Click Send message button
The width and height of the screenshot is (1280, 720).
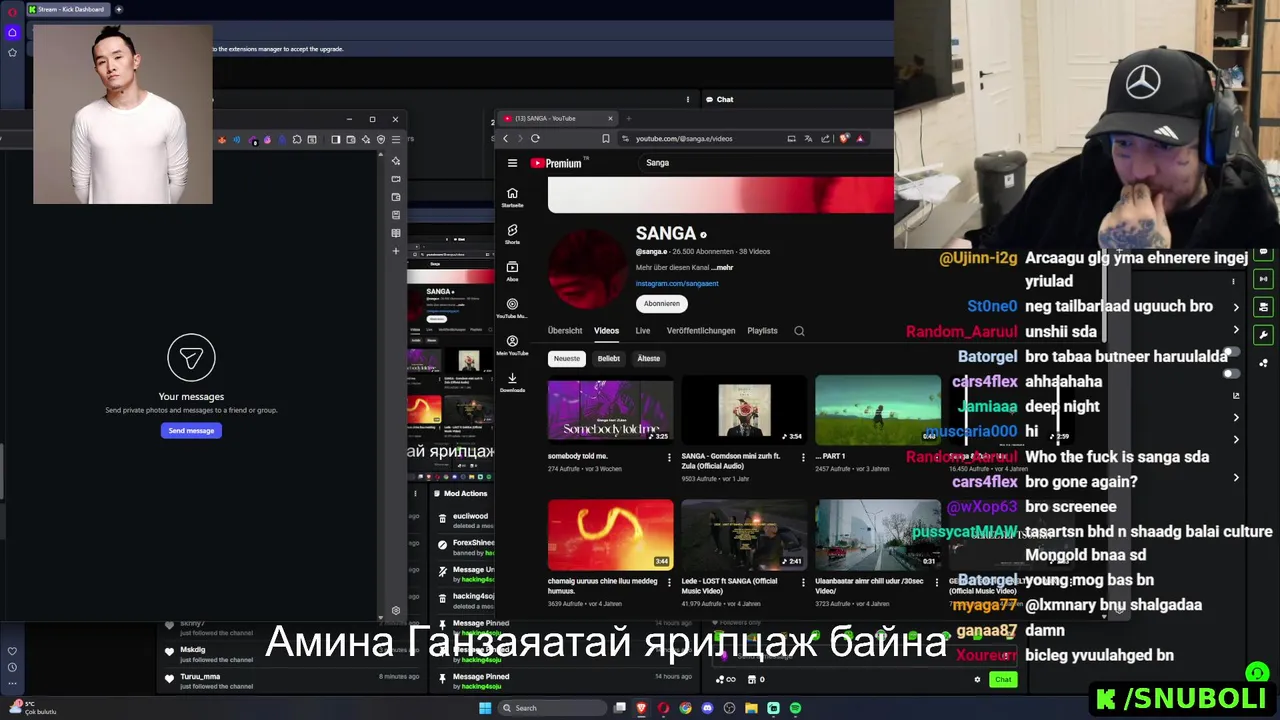191,431
